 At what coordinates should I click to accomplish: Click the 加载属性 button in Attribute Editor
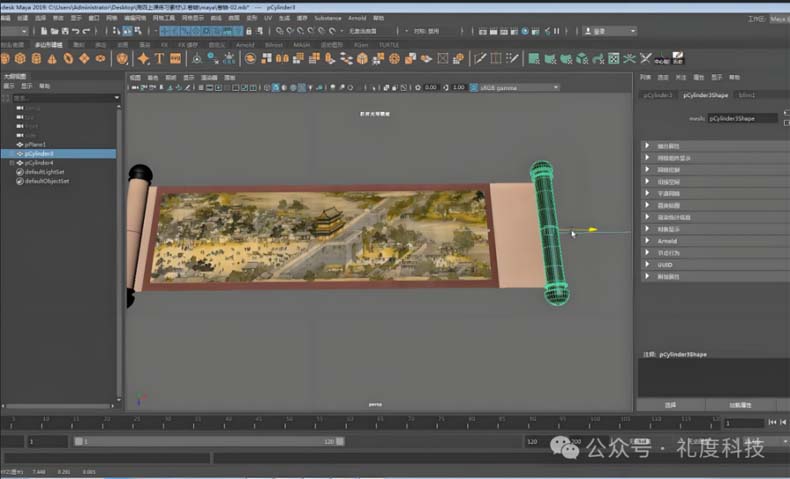740,405
